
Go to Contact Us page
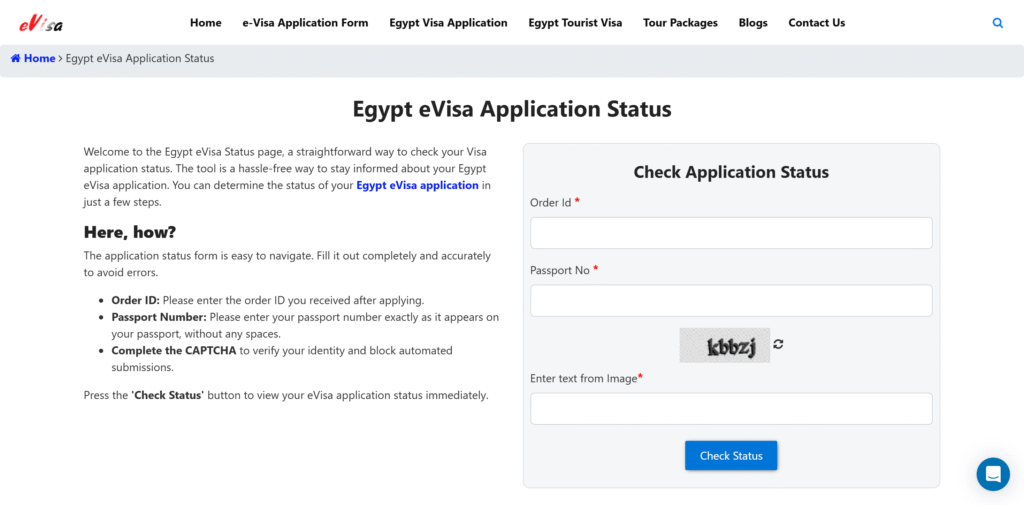pyautogui.click(x=816, y=23)
